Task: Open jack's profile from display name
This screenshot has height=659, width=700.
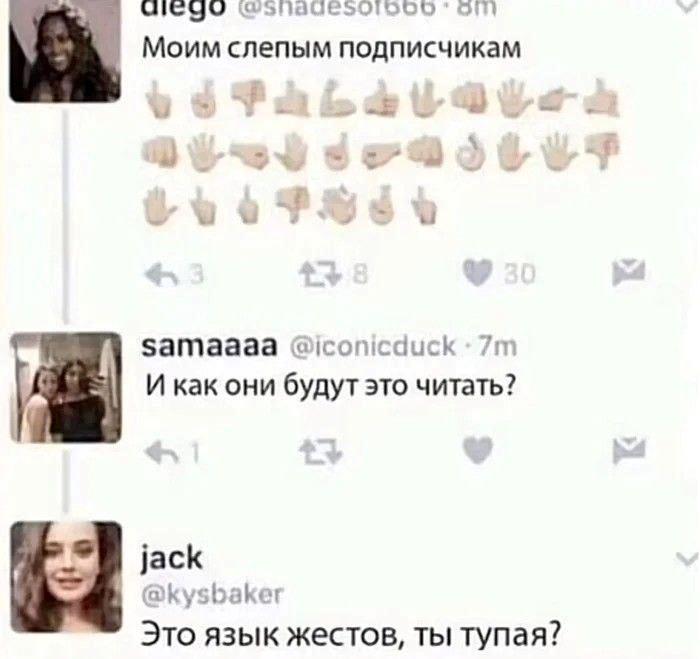Action: click(172, 558)
